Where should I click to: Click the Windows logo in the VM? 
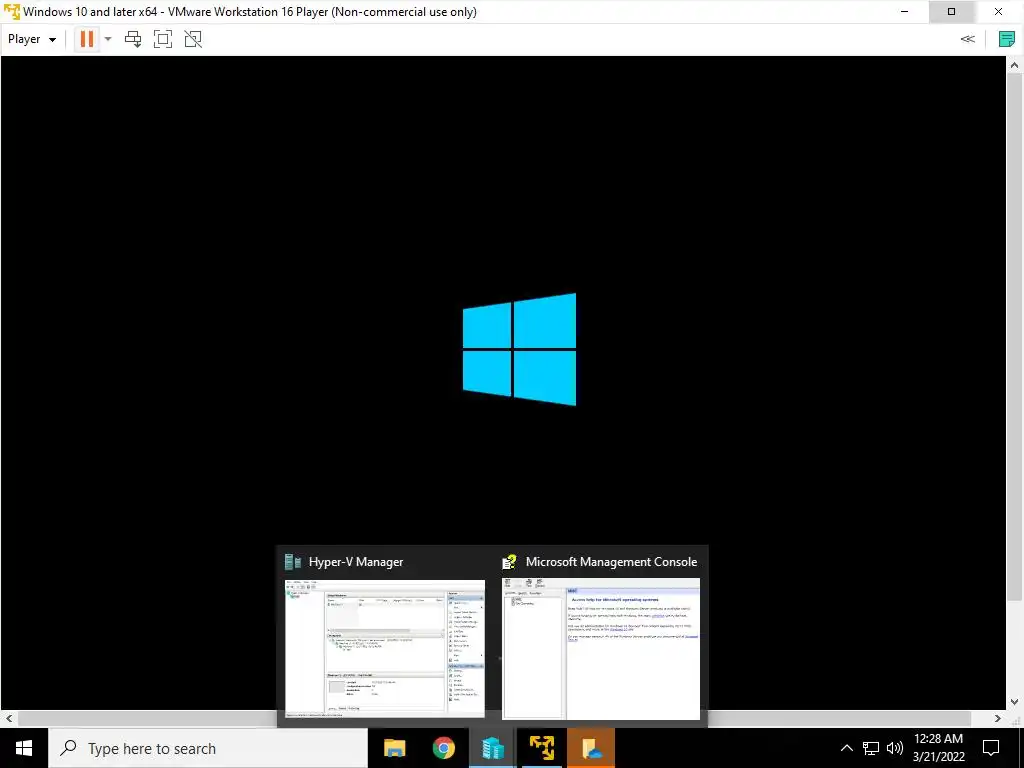pos(520,349)
